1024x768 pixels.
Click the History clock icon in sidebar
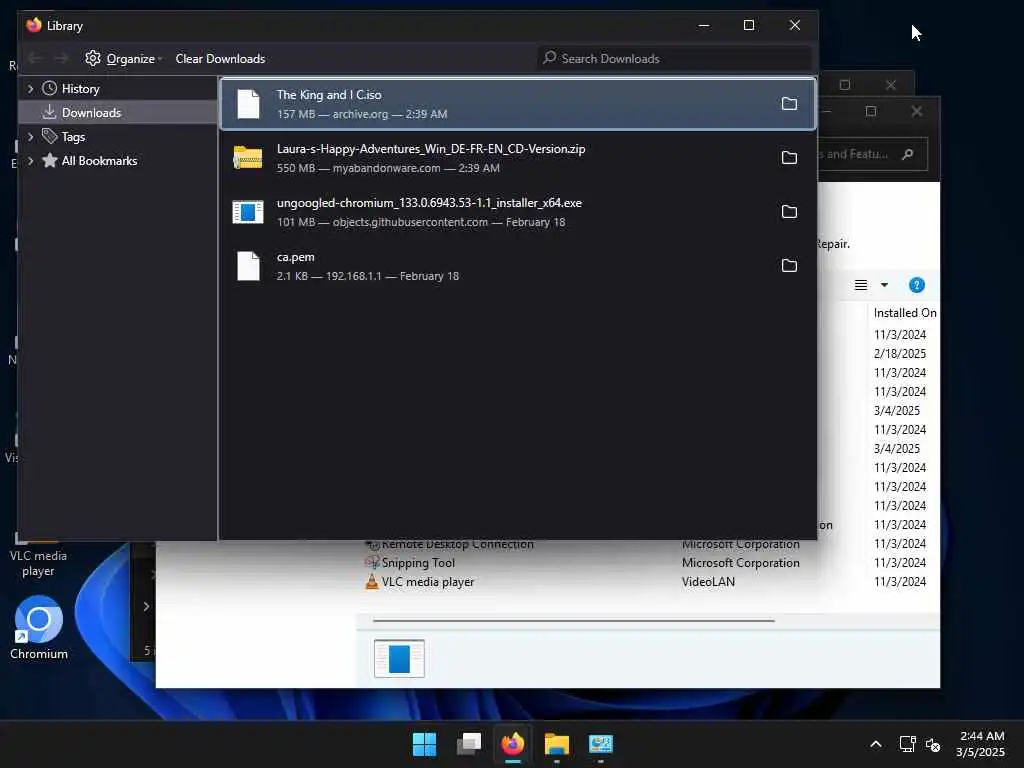pyautogui.click(x=50, y=88)
